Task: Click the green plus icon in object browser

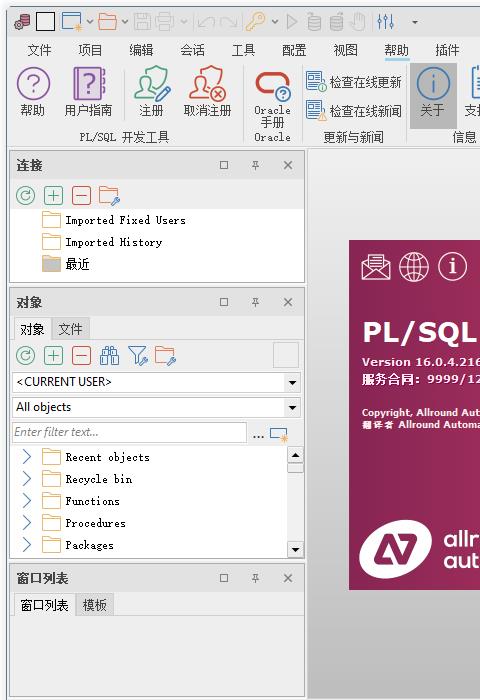Action: (x=54, y=356)
